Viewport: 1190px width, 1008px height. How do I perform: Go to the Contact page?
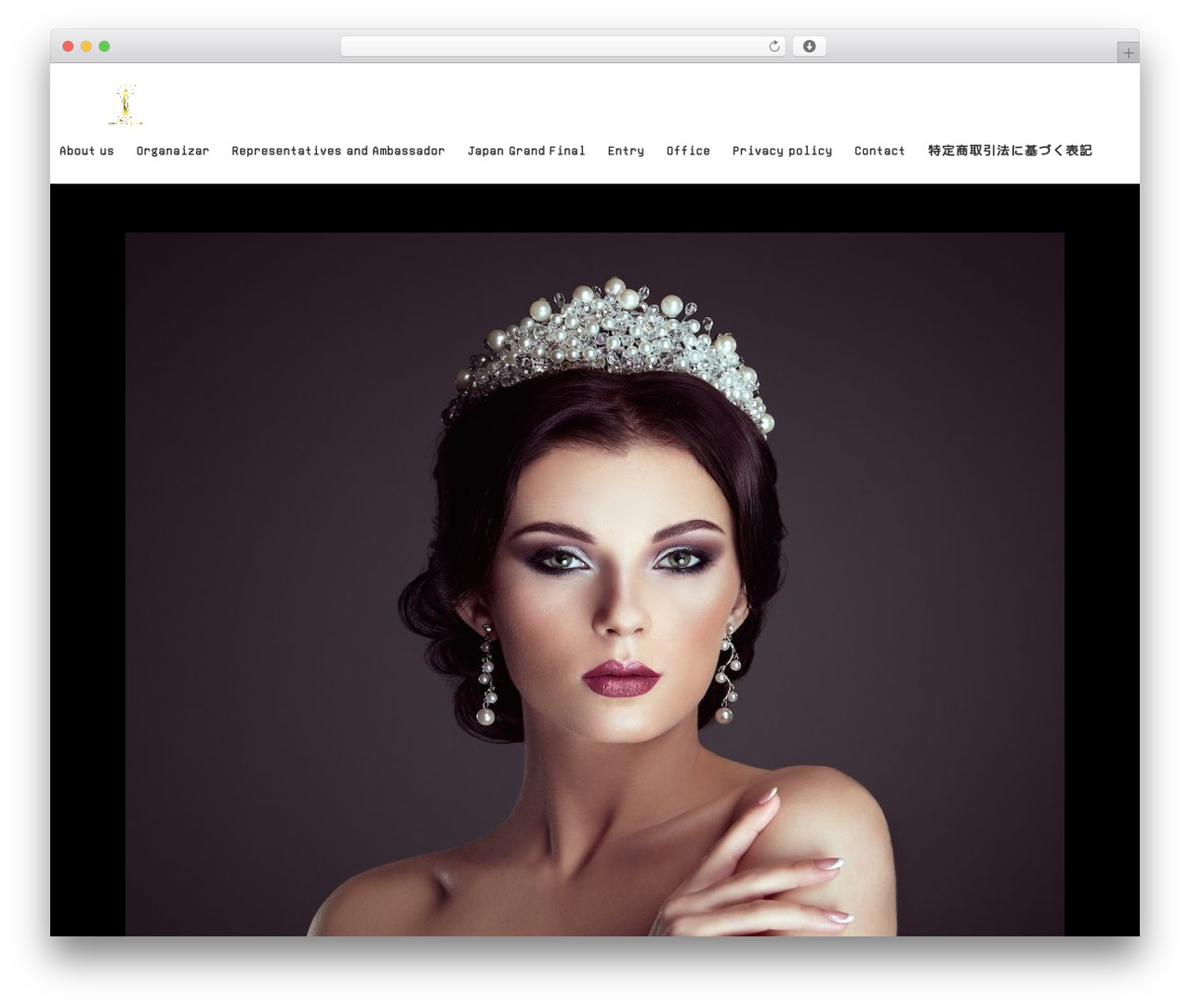pyautogui.click(x=879, y=151)
